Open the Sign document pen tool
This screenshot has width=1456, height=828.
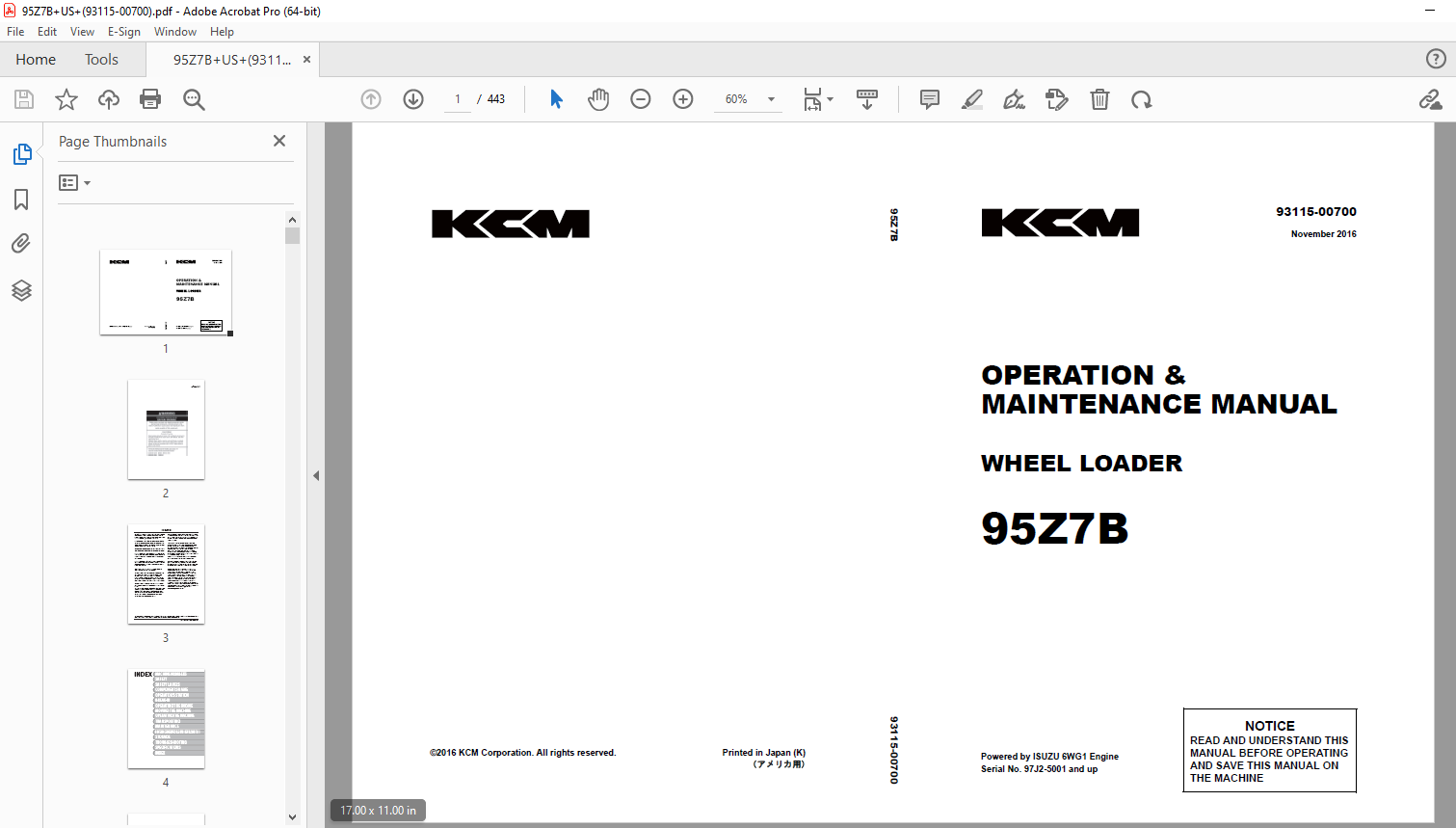pos(1014,99)
